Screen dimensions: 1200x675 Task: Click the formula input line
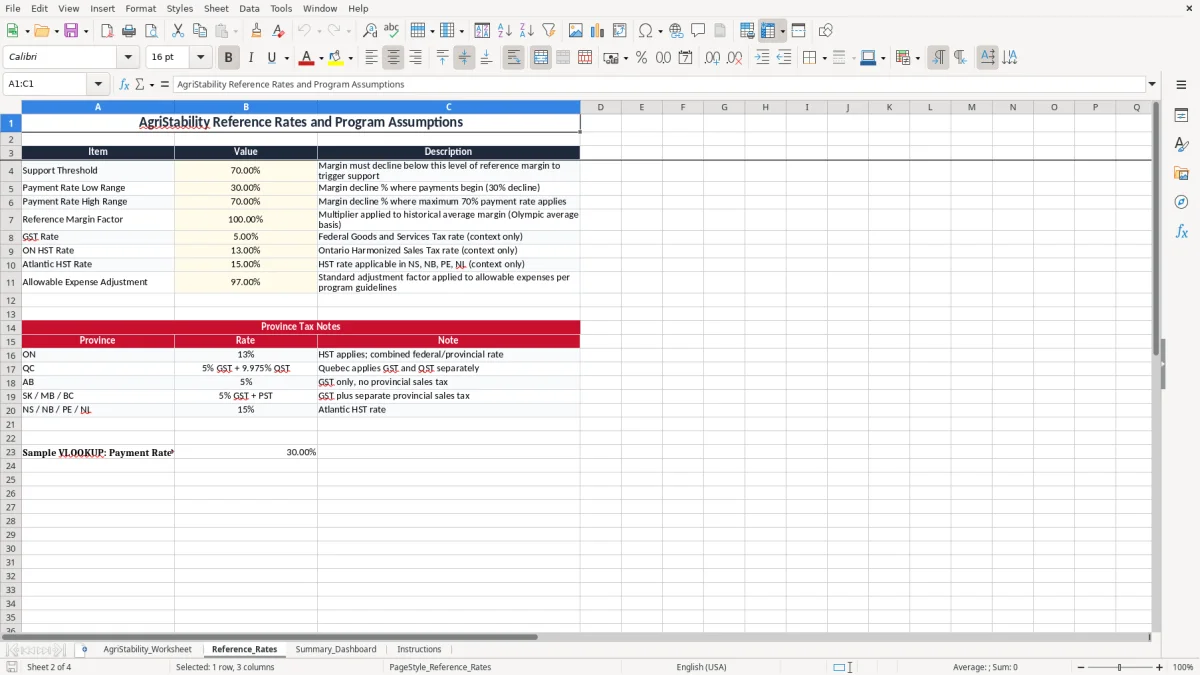coord(658,84)
